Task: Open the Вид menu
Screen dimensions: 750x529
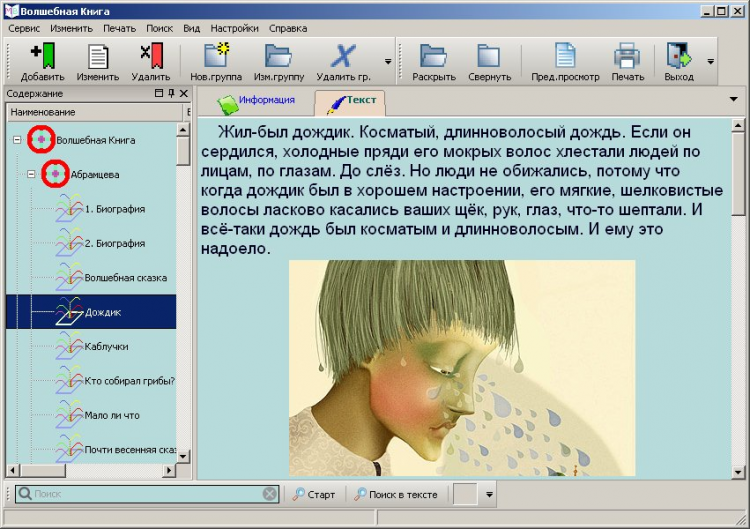Action: (191, 28)
